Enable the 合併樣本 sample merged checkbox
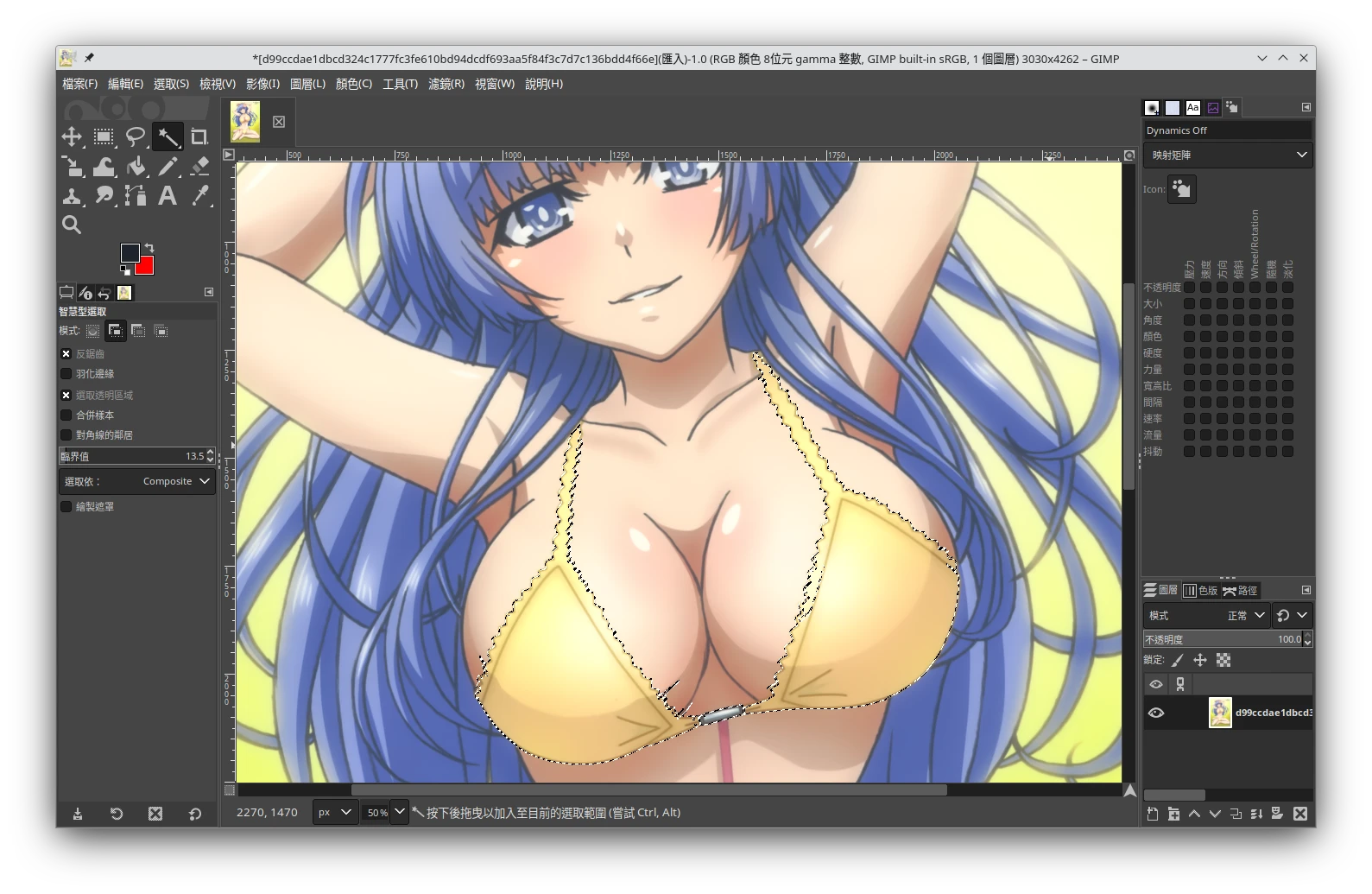 point(66,415)
